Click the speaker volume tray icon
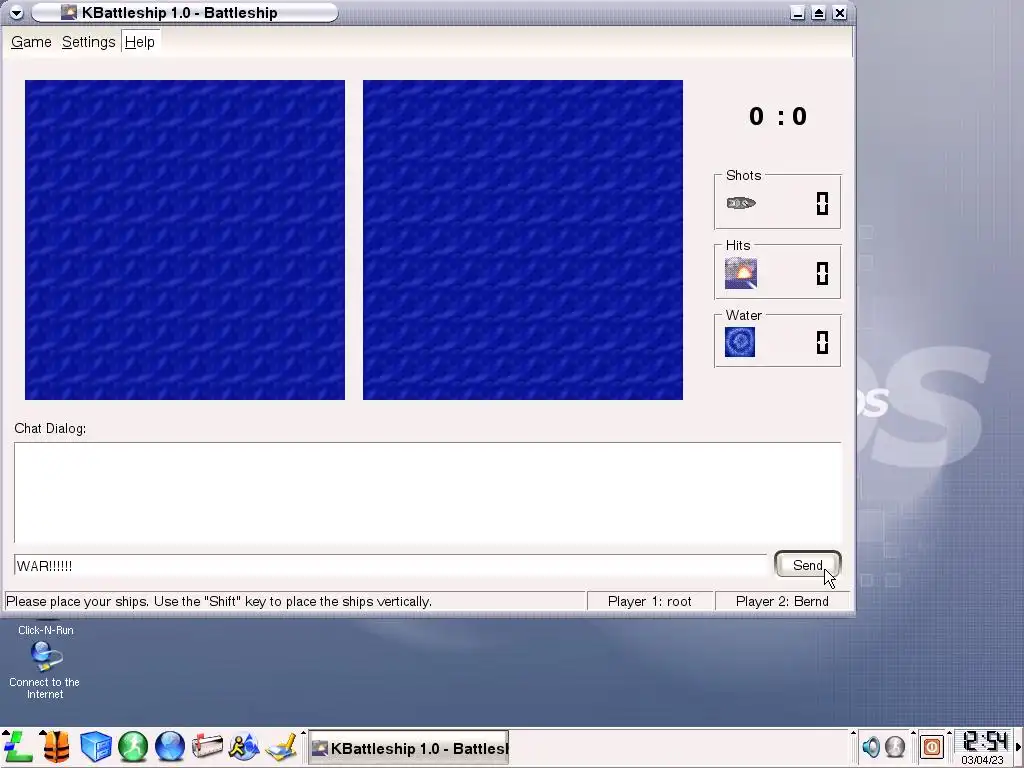Screen dimensions: 1024x768 pos(870,746)
